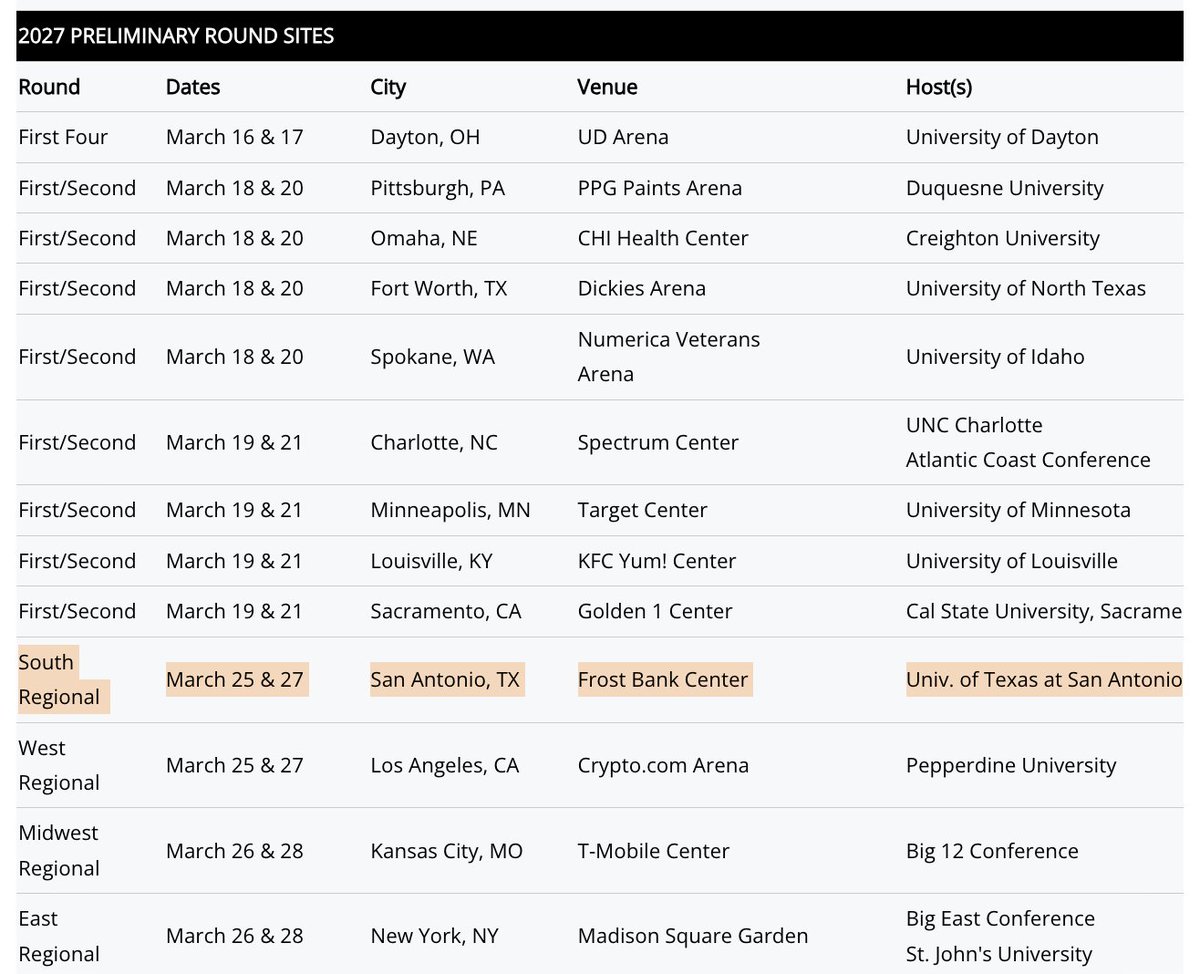The width and height of the screenshot is (1200, 974).
Task: Click the "Cal State University, Sacrame" host cell
Action: (1044, 611)
